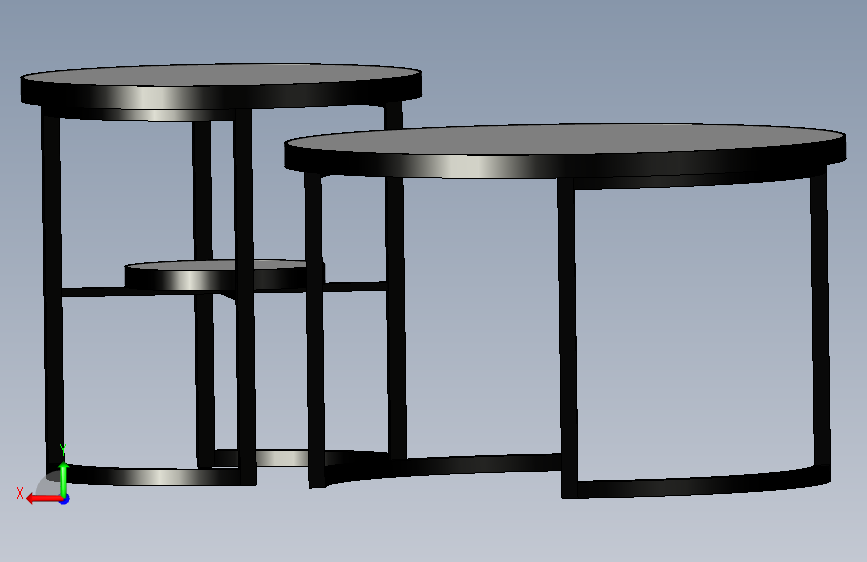Select the leftmost leg of the tall table

click(x=53, y=288)
